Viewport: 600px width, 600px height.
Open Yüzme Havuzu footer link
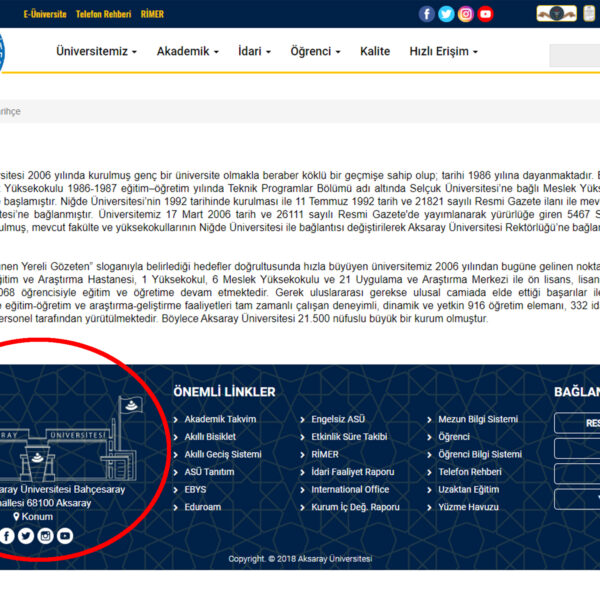click(x=468, y=507)
